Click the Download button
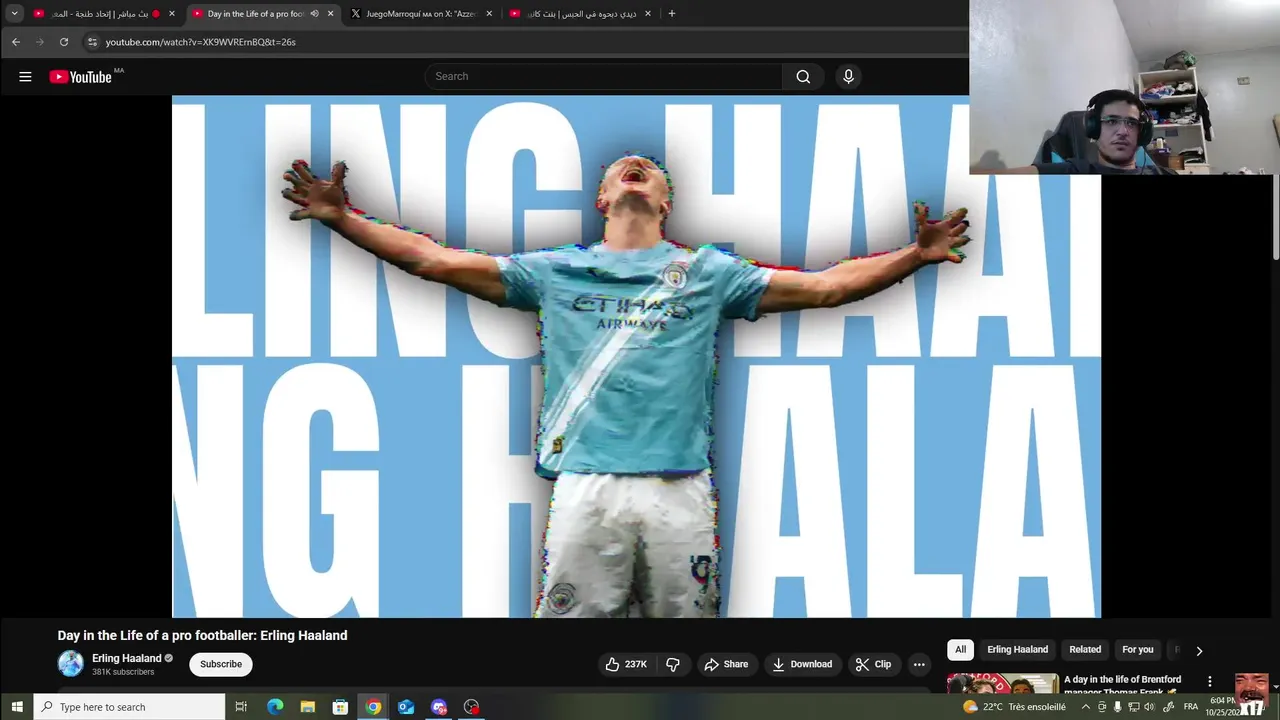This screenshot has width=1280, height=720. click(x=802, y=664)
